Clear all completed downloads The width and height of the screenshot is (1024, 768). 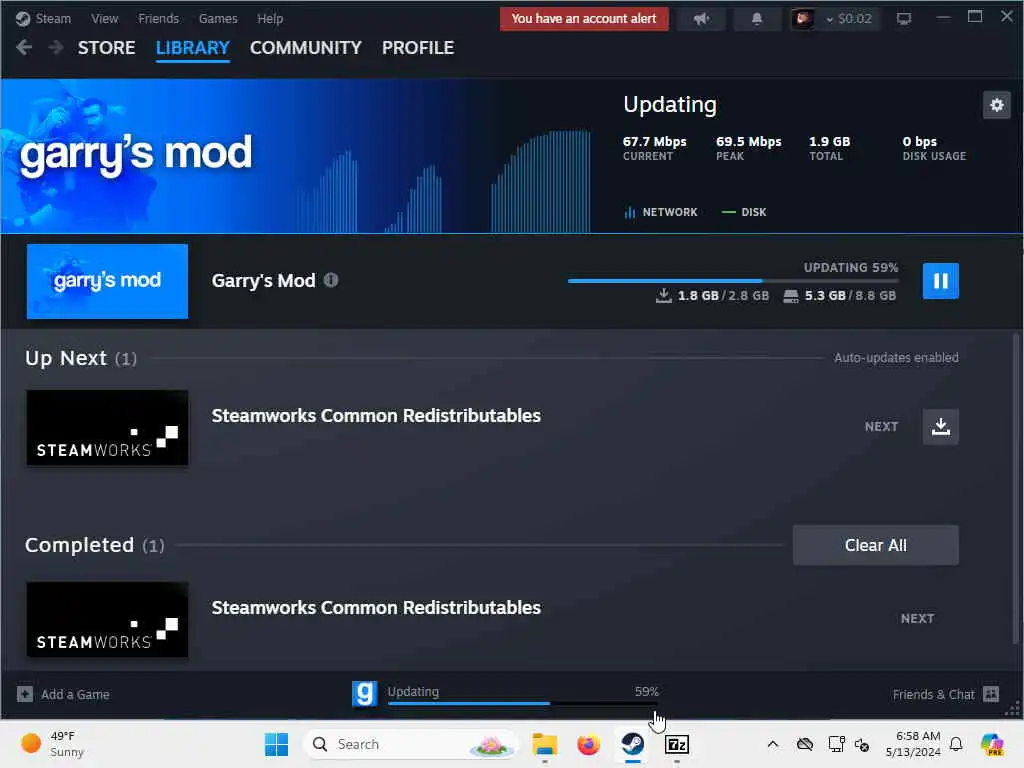point(875,545)
